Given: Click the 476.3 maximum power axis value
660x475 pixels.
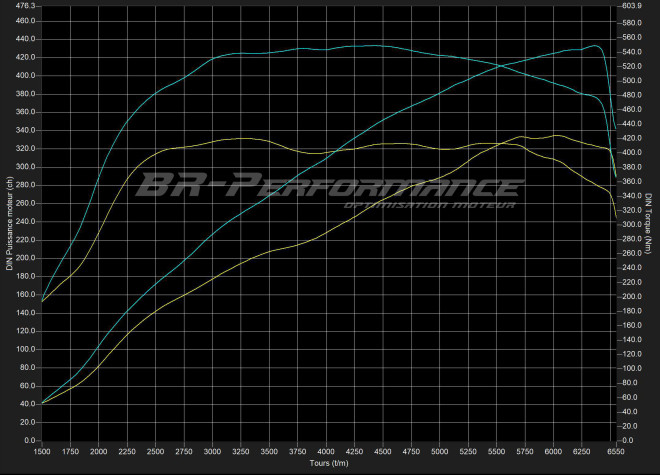Looking at the screenshot, I should tap(26, 6).
